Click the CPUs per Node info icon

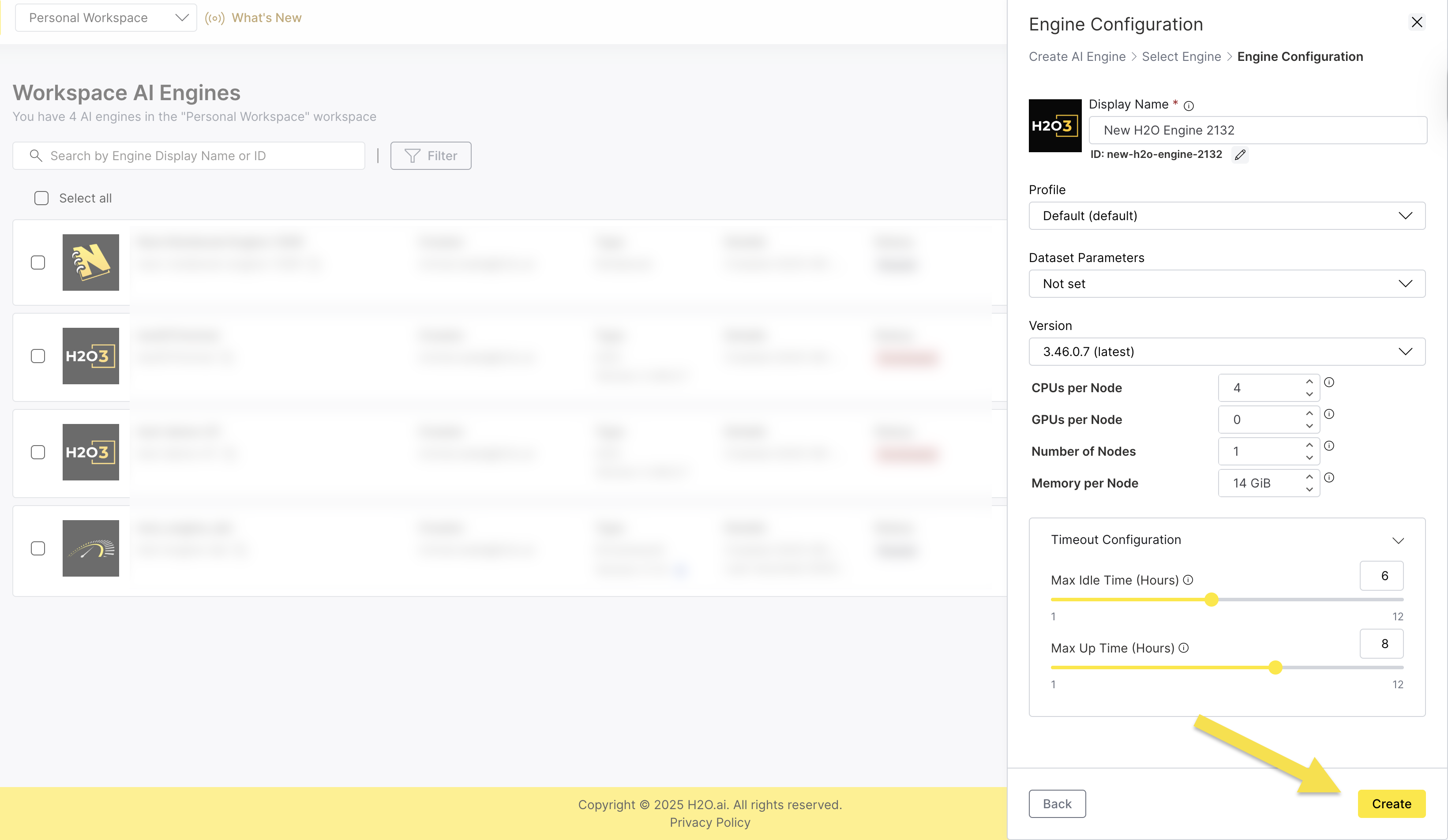pyautogui.click(x=1329, y=382)
